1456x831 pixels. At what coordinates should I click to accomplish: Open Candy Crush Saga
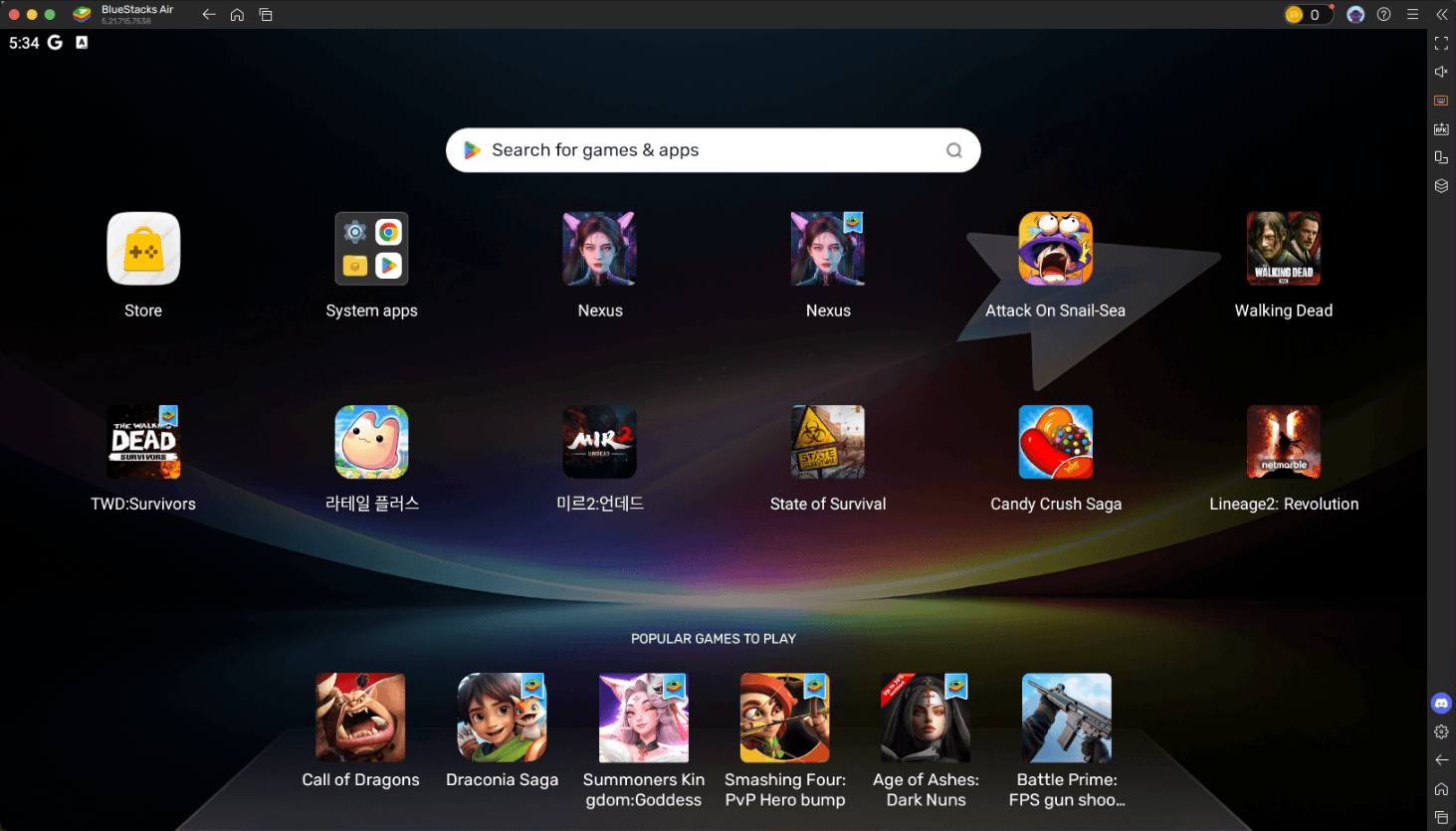(x=1056, y=442)
